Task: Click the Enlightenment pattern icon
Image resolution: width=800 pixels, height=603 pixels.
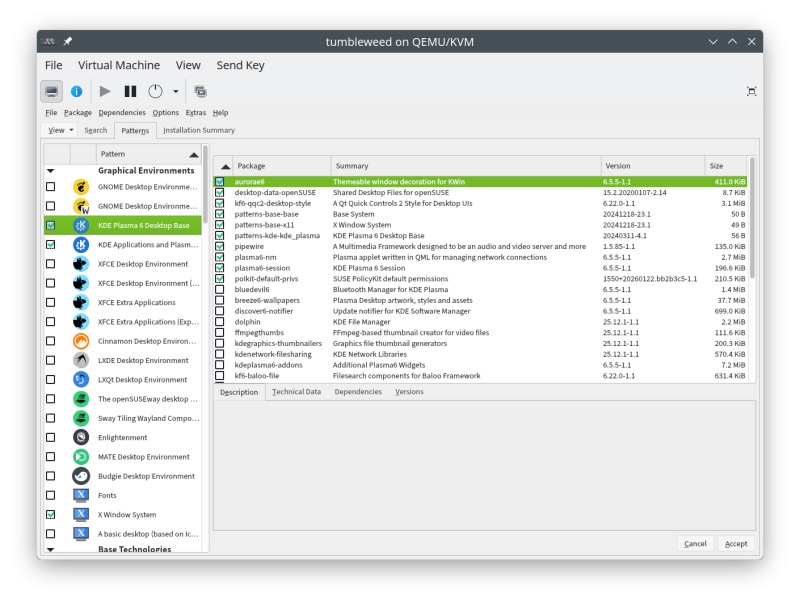Action: [81, 438]
